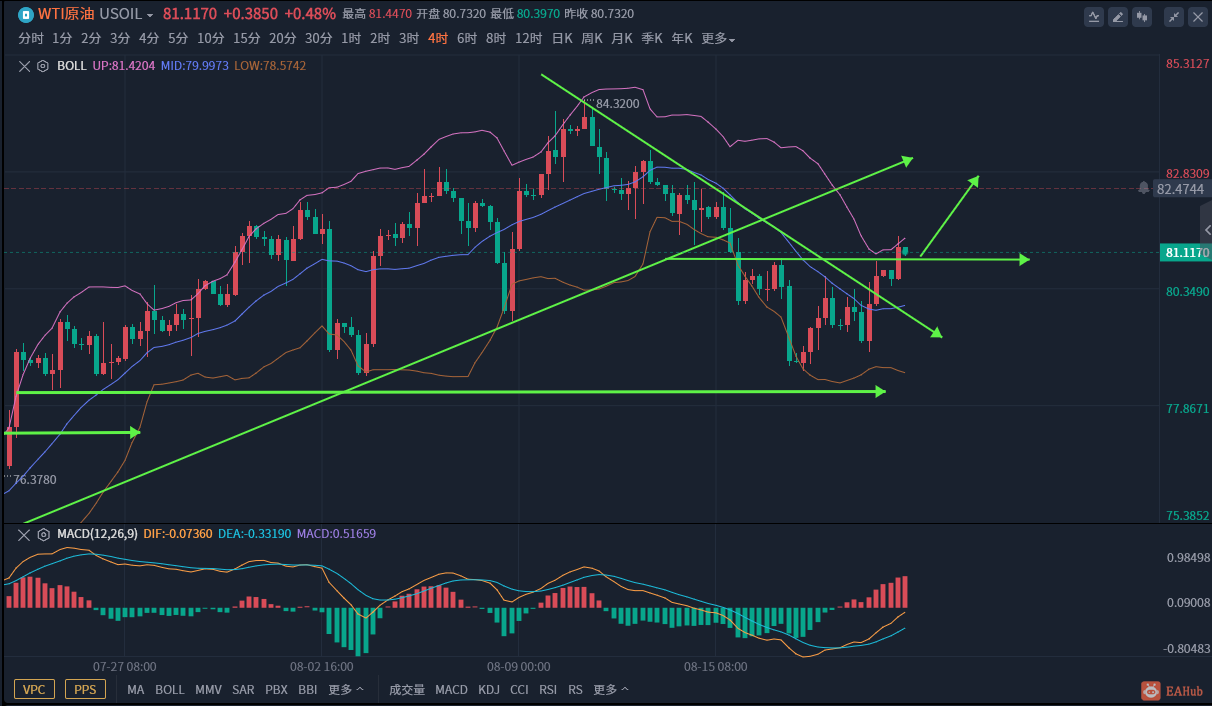The height and width of the screenshot is (706, 1212).
Task: Enable the PBX main indicator
Action: (277, 690)
